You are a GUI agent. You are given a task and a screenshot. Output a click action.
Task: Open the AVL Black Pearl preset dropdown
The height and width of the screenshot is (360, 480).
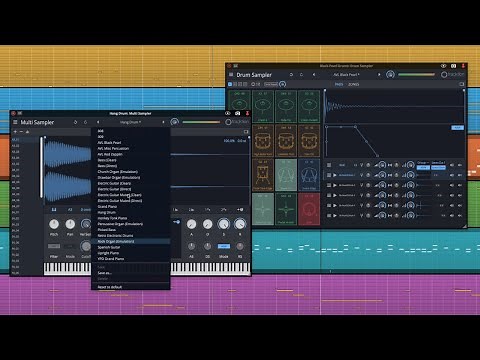(x=346, y=75)
